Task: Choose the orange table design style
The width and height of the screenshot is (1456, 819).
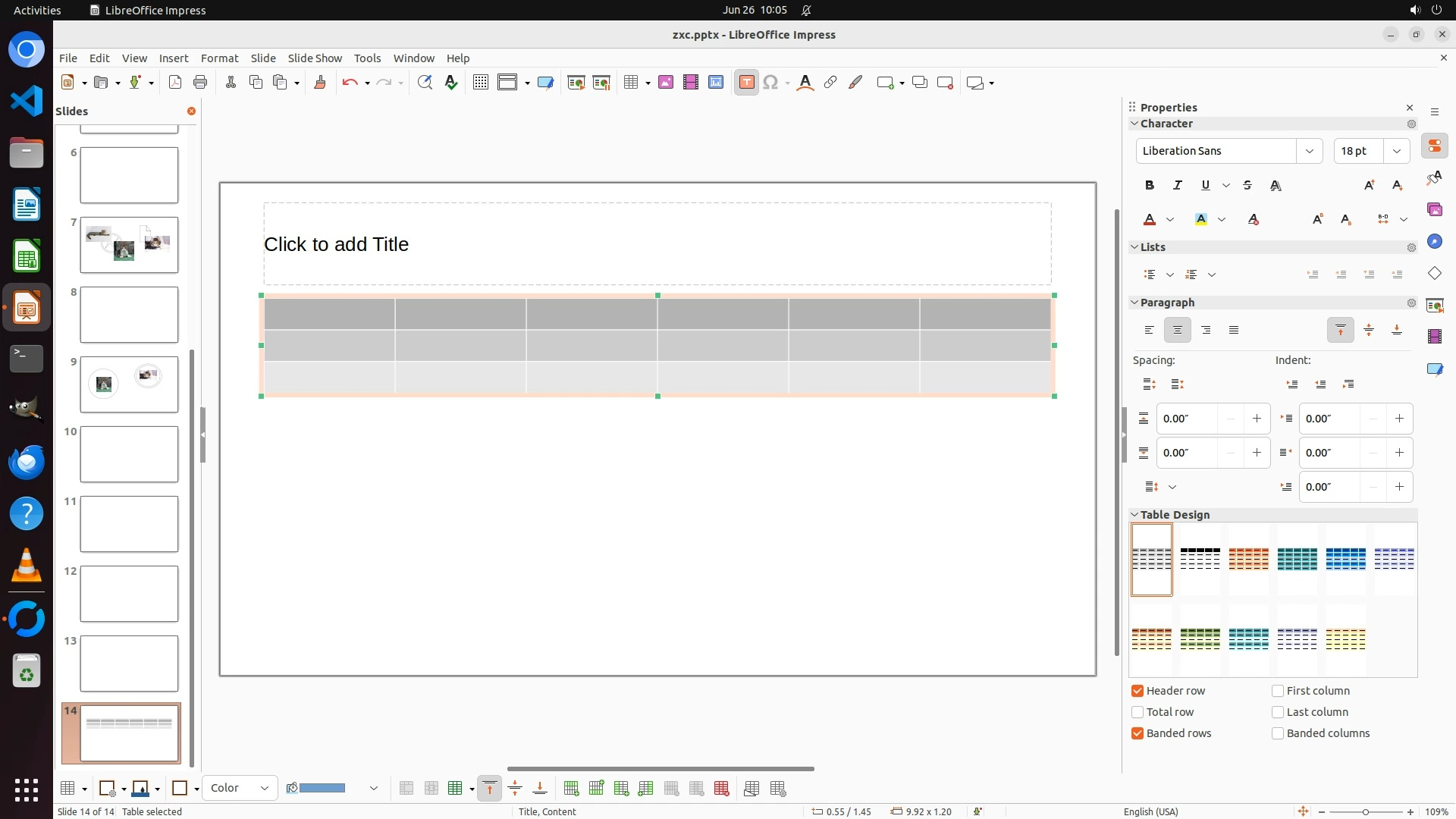Action: [1248, 559]
